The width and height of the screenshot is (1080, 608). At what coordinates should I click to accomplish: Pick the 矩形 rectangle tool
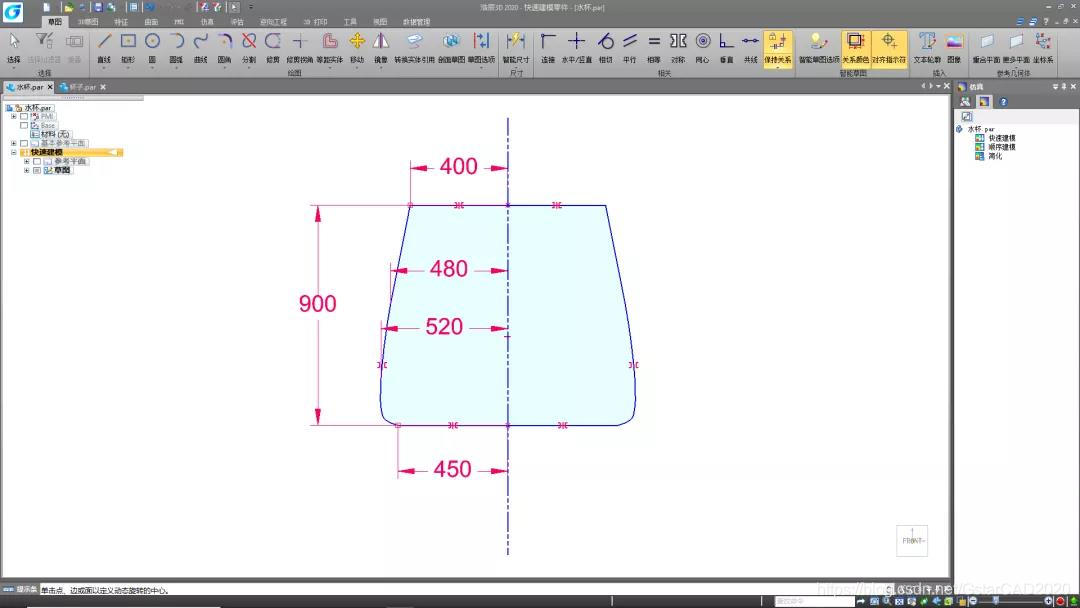coord(128,48)
